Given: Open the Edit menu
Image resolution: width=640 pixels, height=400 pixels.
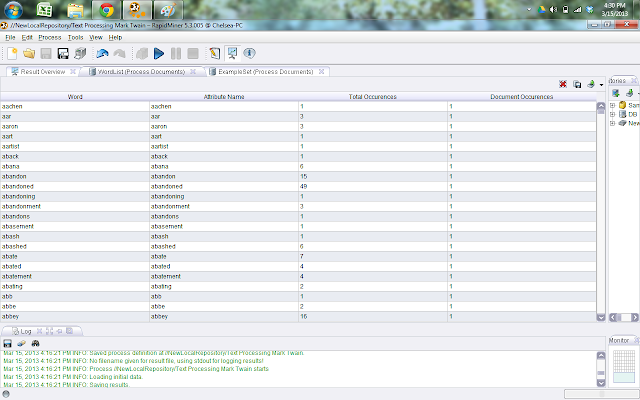Looking at the screenshot, I should point(27,38).
